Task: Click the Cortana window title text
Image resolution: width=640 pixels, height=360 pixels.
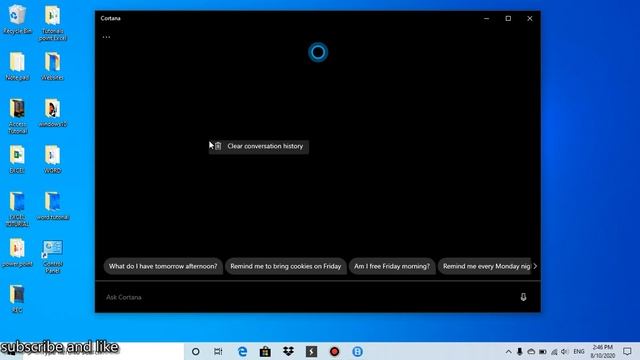Action: click(x=111, y=18)
